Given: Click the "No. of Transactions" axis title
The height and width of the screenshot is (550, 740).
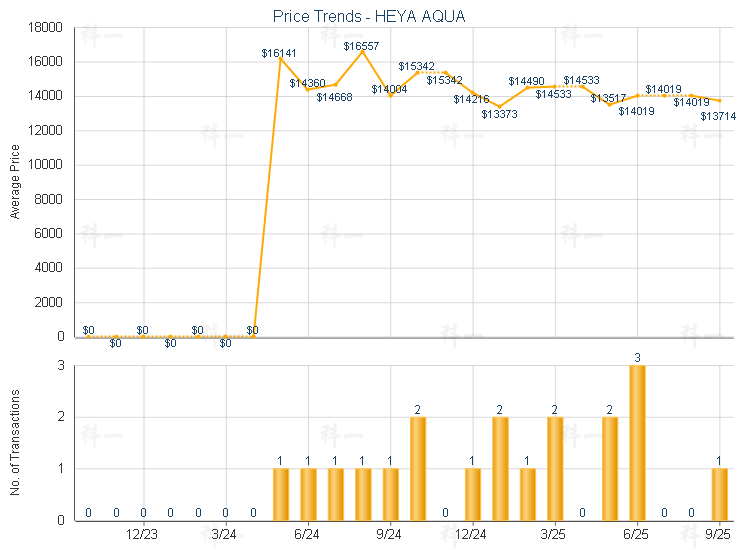Looking at the screenshot, I should [15, 442].
